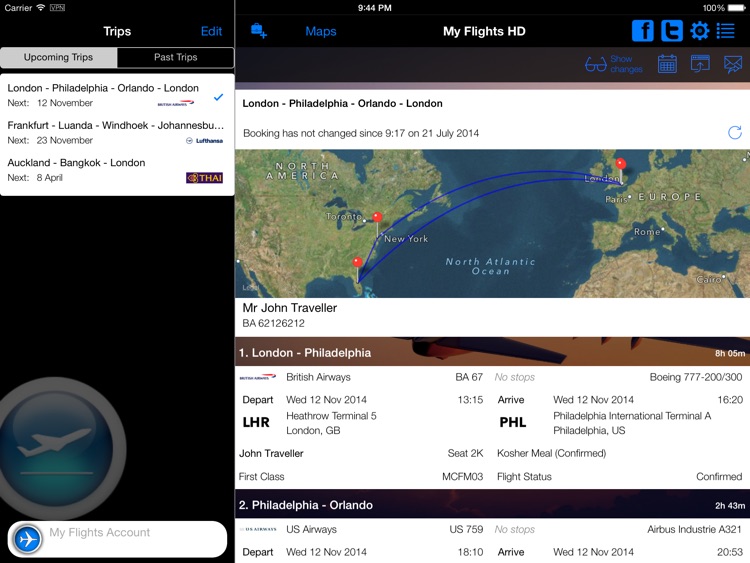Click booking reference BA 62126212
The height and width of the screenshot is (563, 750).
point(274,323)
